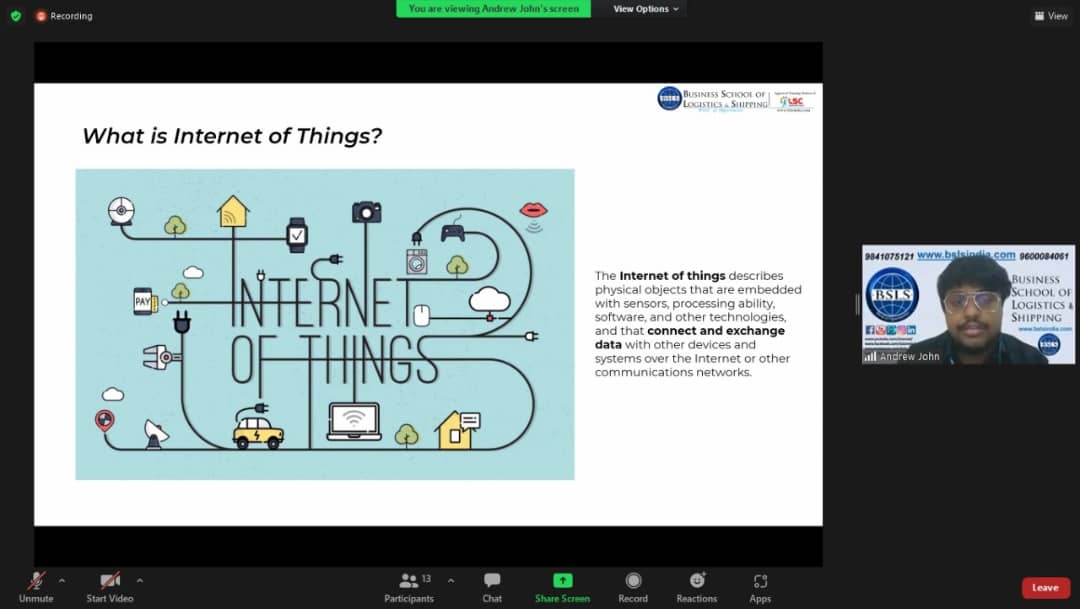
Task: Click the www.bslsindia.com link in the video background
Action: point(966,255)
